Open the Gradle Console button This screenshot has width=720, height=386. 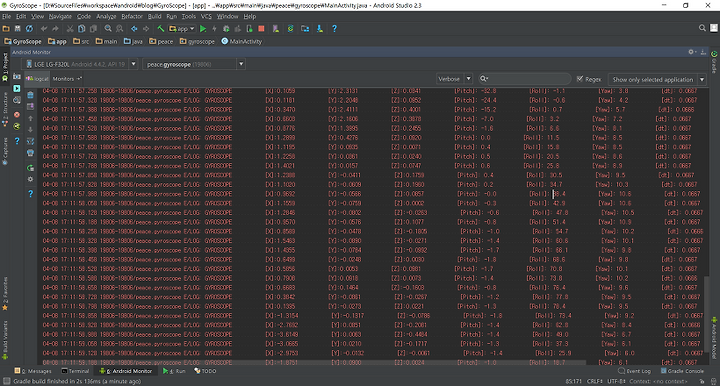[682, 371]
